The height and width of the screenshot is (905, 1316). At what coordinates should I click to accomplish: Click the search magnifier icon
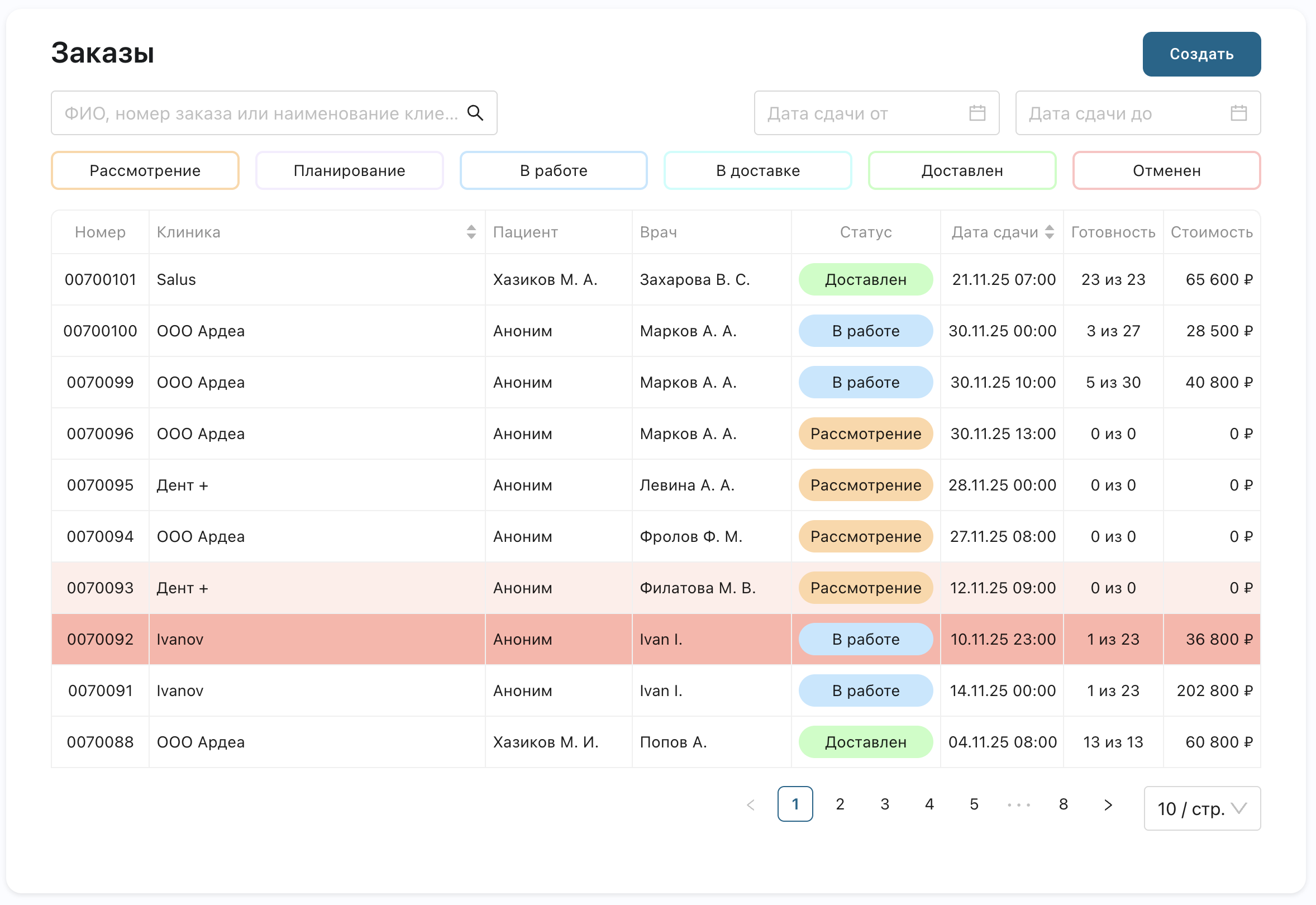pos(475,113)
